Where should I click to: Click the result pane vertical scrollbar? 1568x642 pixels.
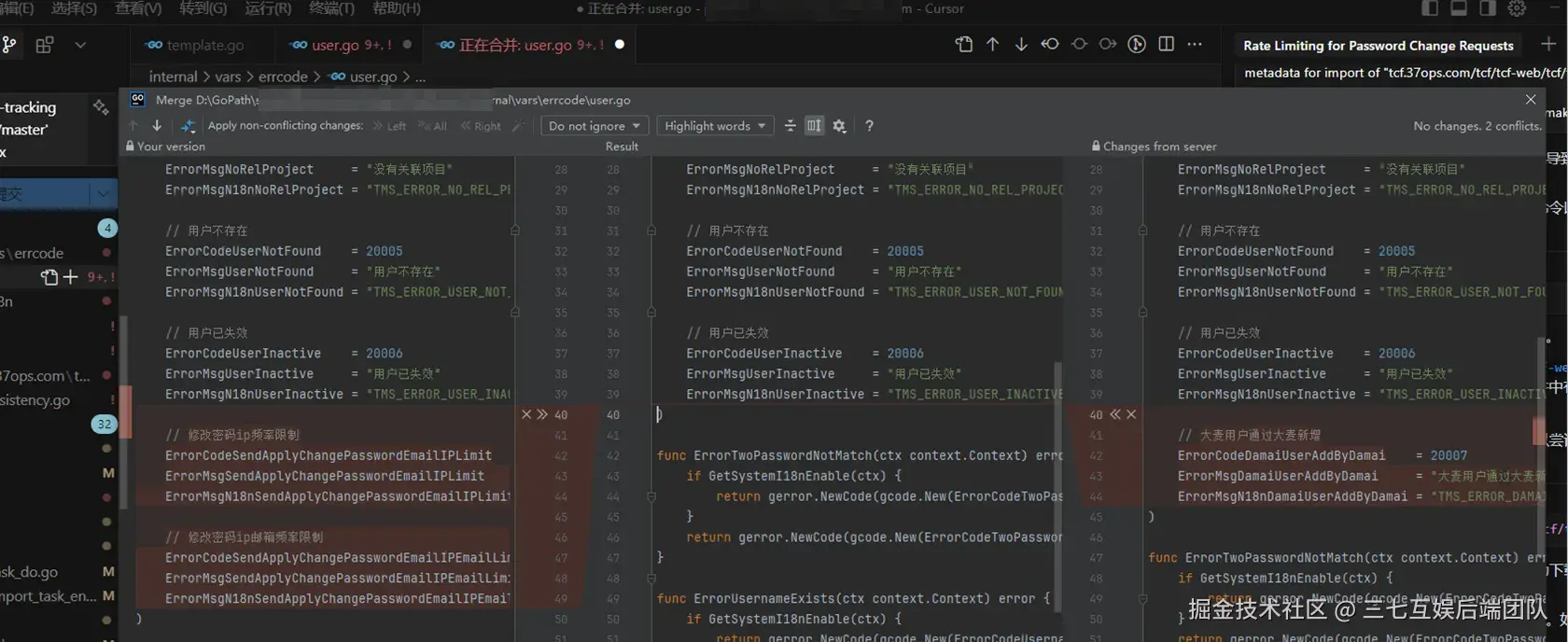1057,485
